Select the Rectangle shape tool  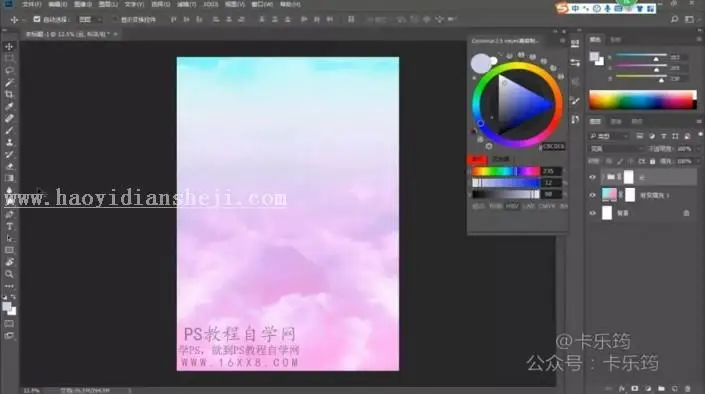click(9, 250)
